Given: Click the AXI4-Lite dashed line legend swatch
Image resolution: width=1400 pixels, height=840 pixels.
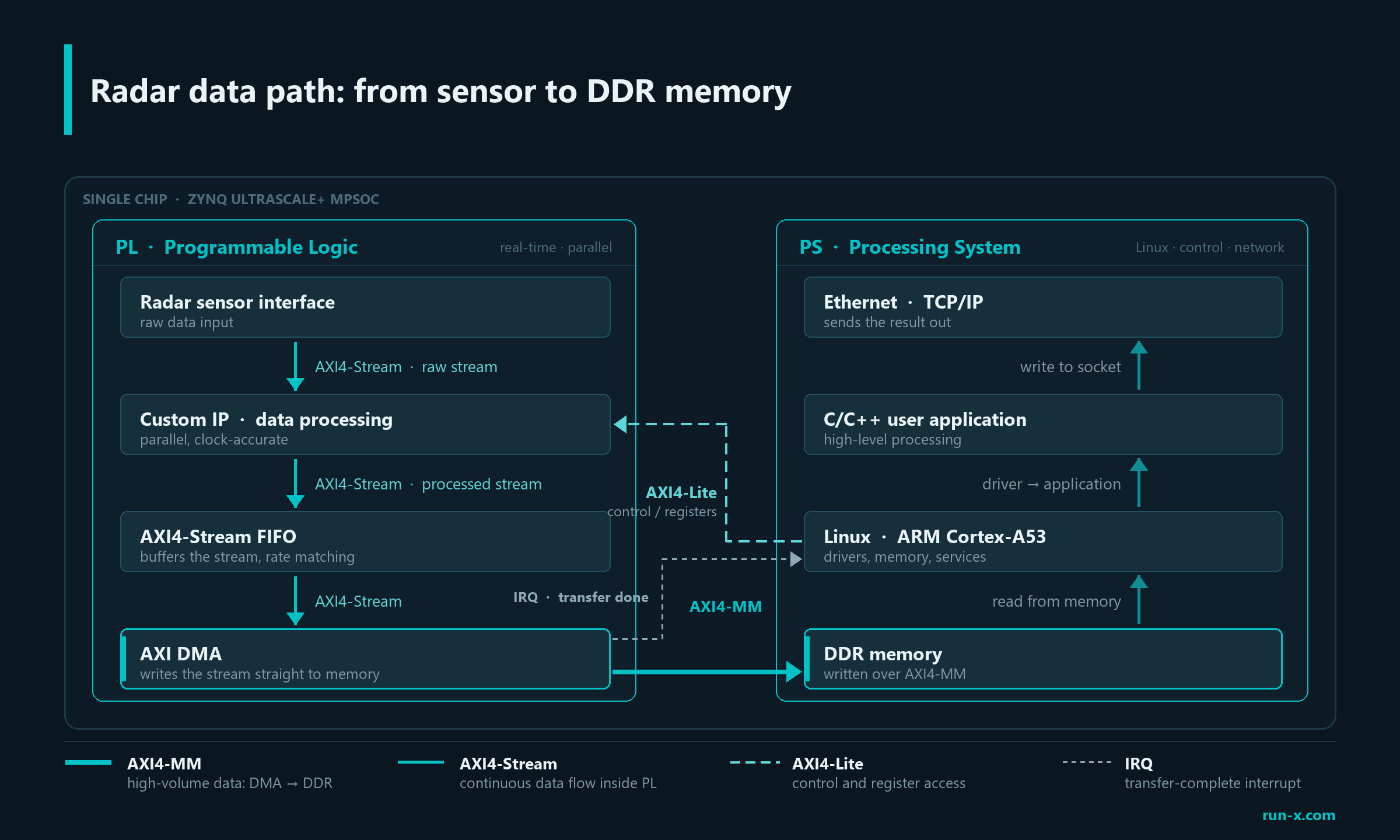Looking at the screenshot, I should (755, 762).
